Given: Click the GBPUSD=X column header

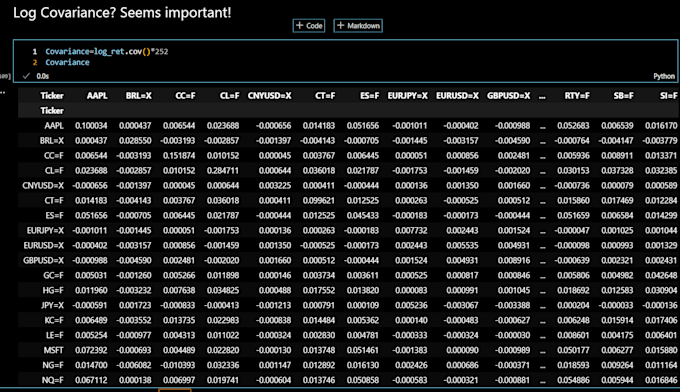Looking at the screenshot, I should click(x=508, y=96).
